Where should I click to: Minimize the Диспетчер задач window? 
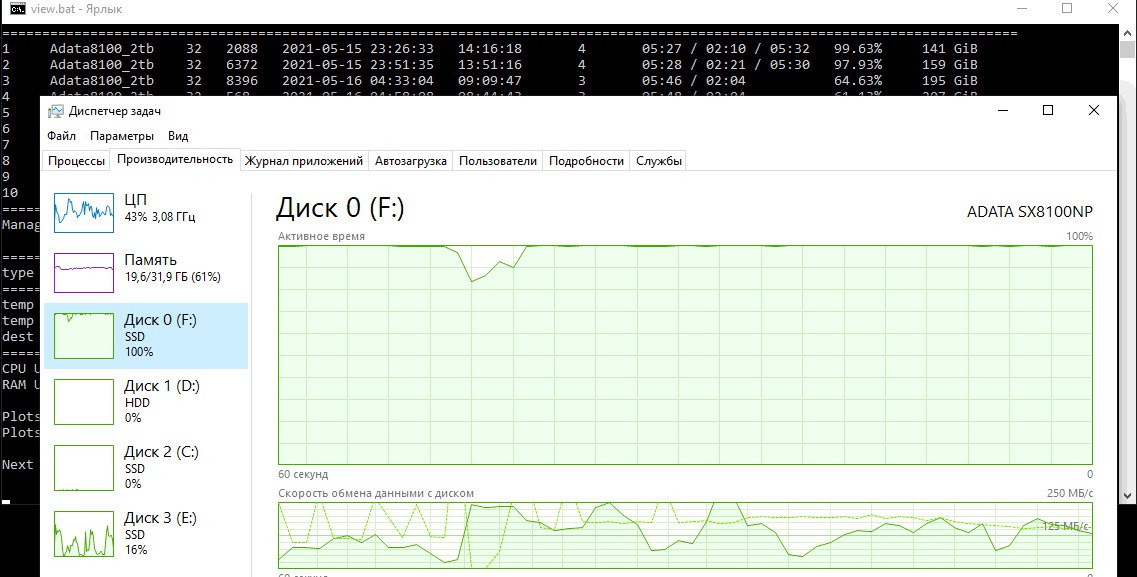(x=1003, y=110)
